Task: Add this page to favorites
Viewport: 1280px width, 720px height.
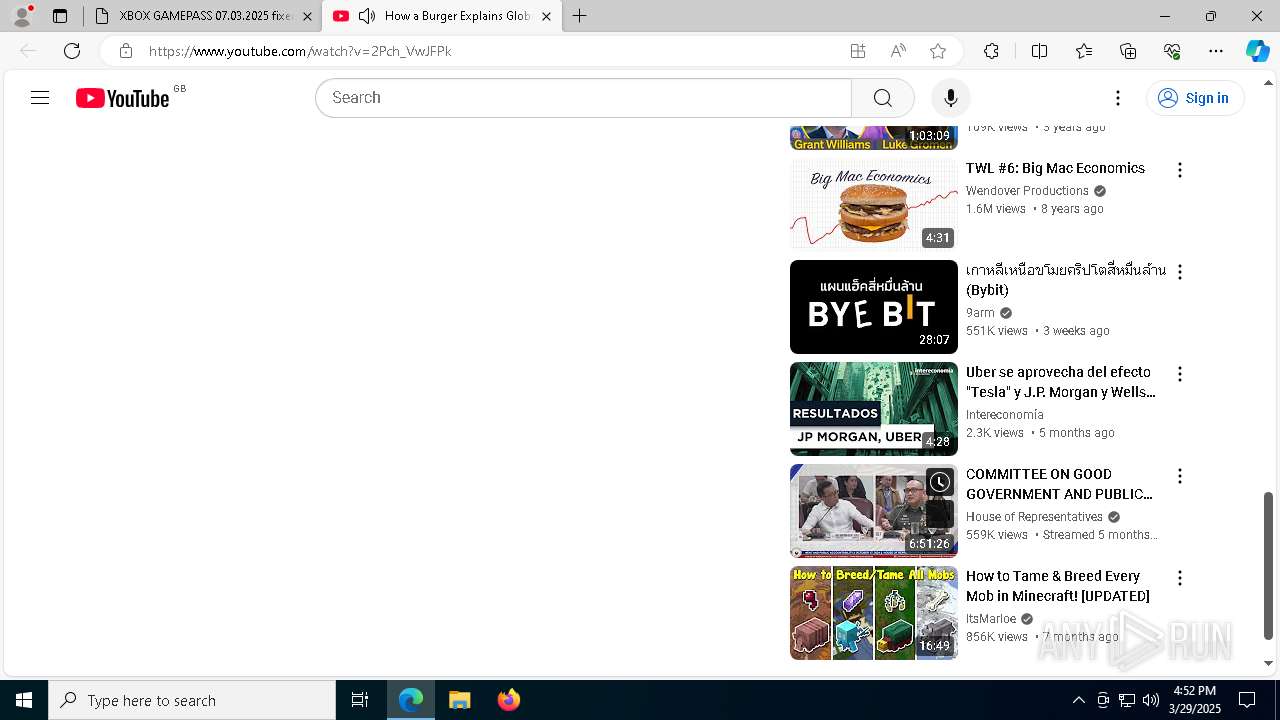Action: (x=938, y=51)
